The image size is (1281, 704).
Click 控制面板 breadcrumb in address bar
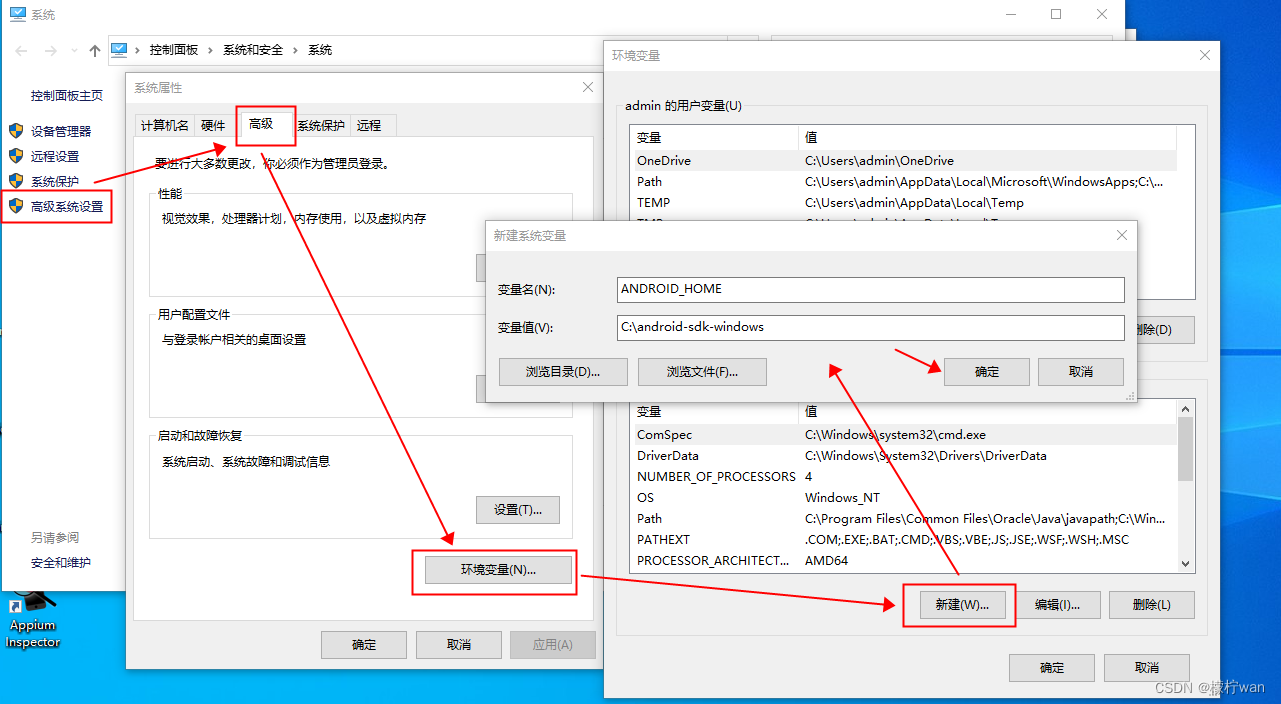174,50
